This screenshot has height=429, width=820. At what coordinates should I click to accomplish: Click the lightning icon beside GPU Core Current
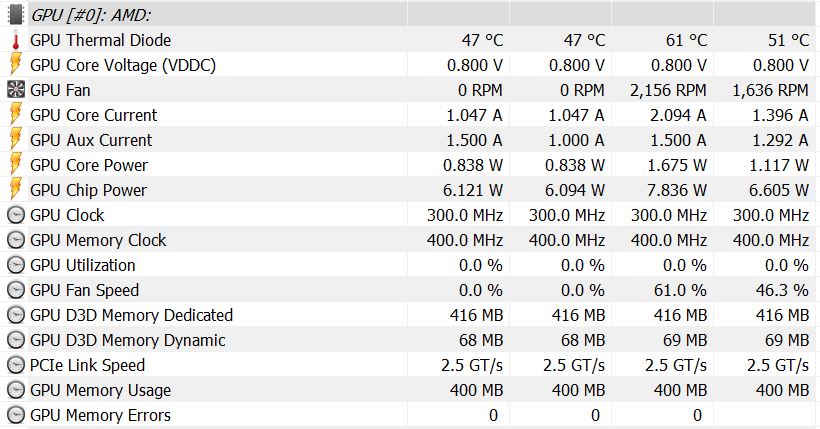click(x=16, y=115)
